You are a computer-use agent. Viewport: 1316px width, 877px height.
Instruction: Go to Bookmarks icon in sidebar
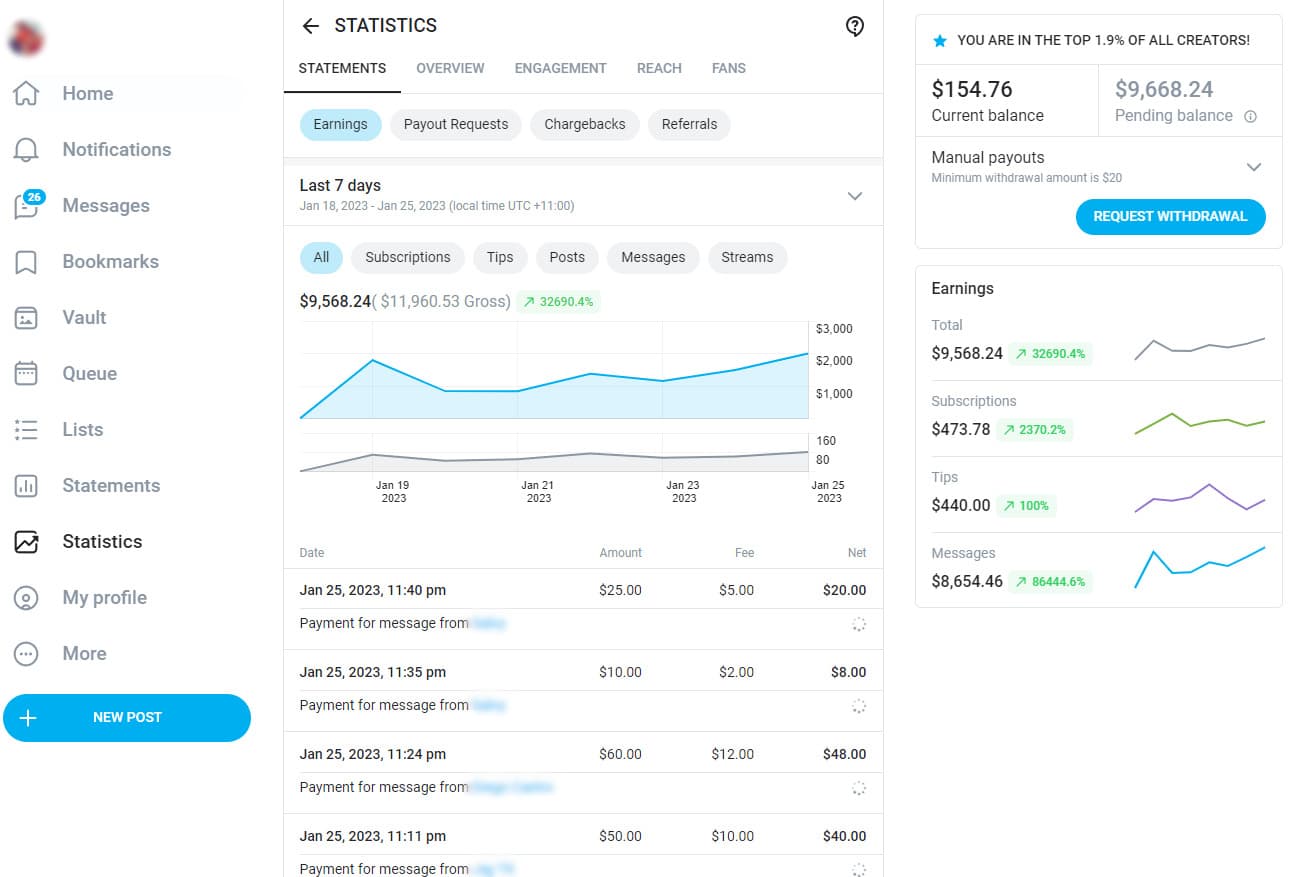point(26,262)
